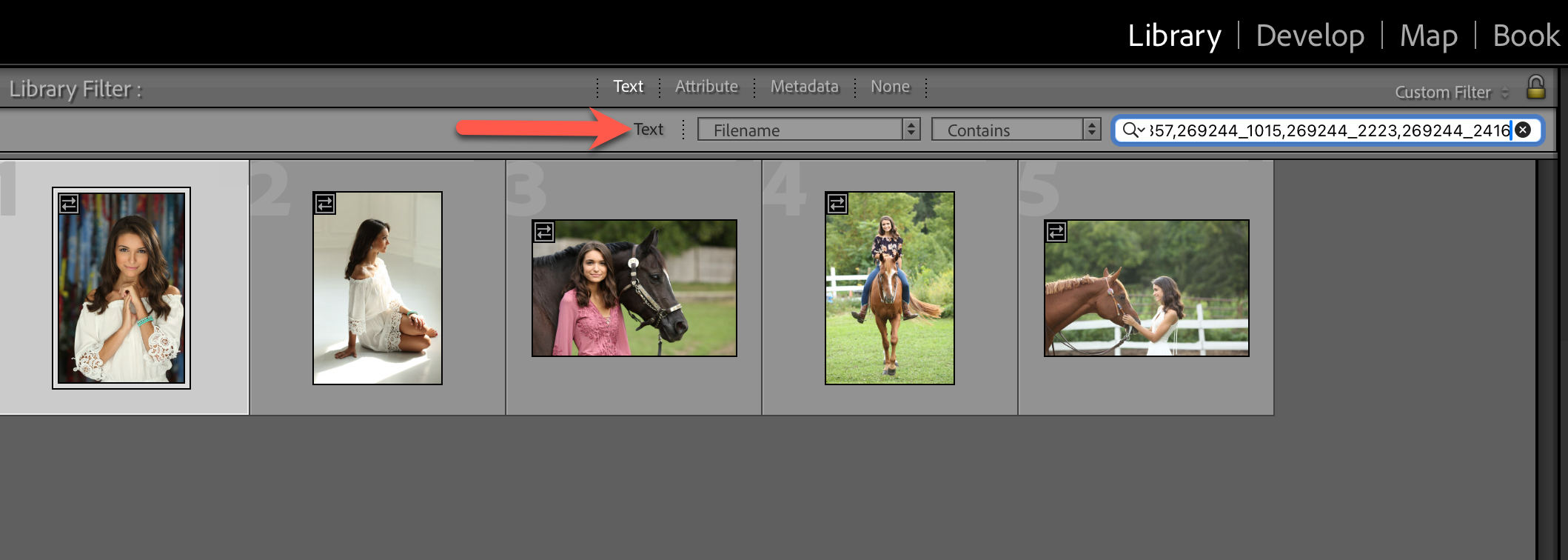Click inside the filename search text field
The width and height of the screenshot is (1568, 560).
tap(1325, 130)
